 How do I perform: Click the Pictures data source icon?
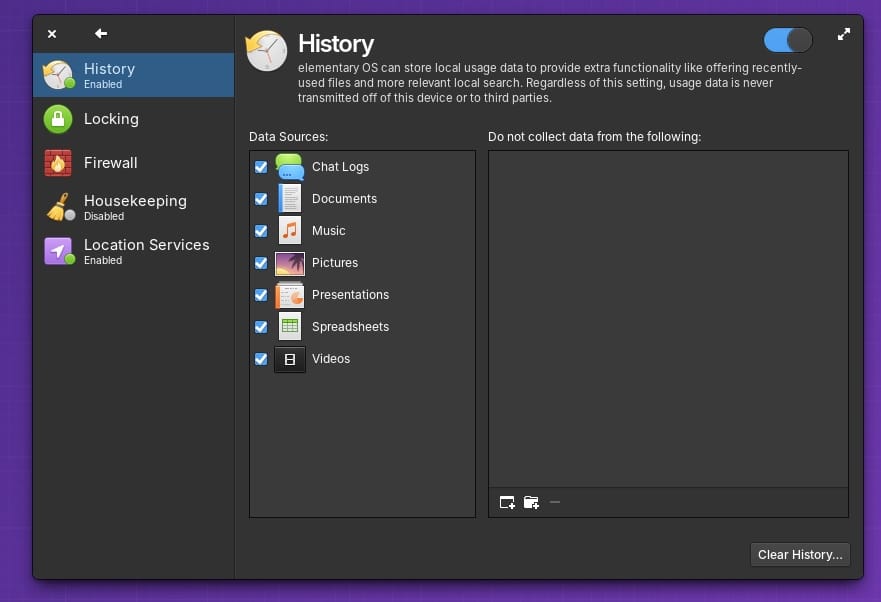(289, 263)
